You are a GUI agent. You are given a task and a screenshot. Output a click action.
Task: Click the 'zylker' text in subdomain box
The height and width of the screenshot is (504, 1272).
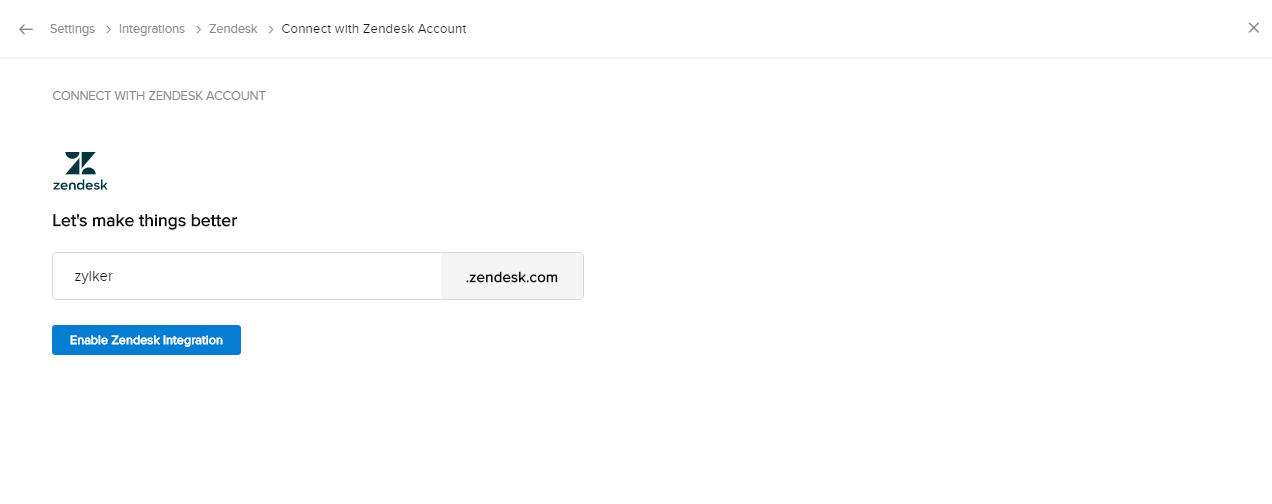pos(93,276)
